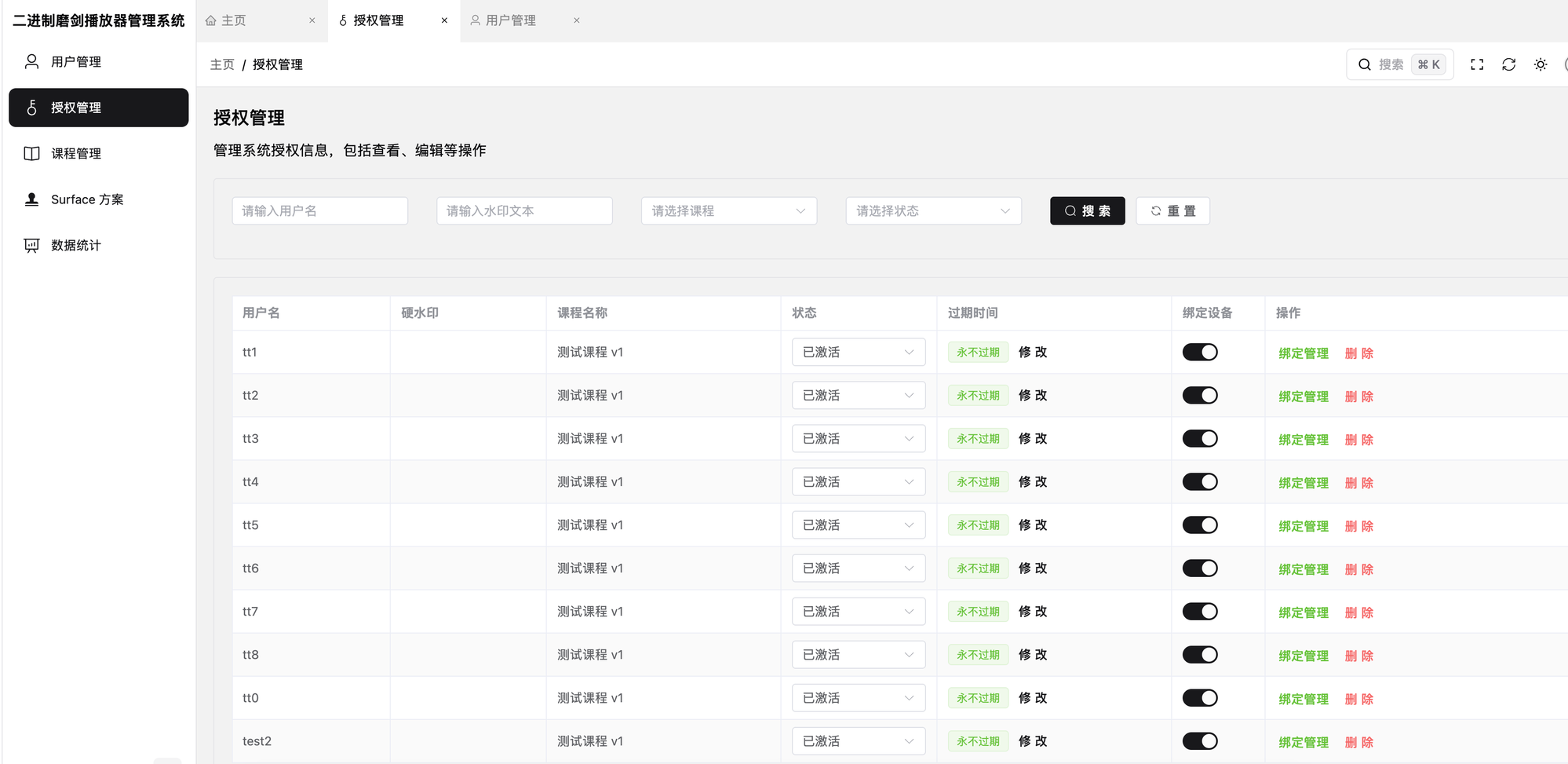Switch to the 主页 tab
This screenshot has height=764, width=1568.
(233, 20)
